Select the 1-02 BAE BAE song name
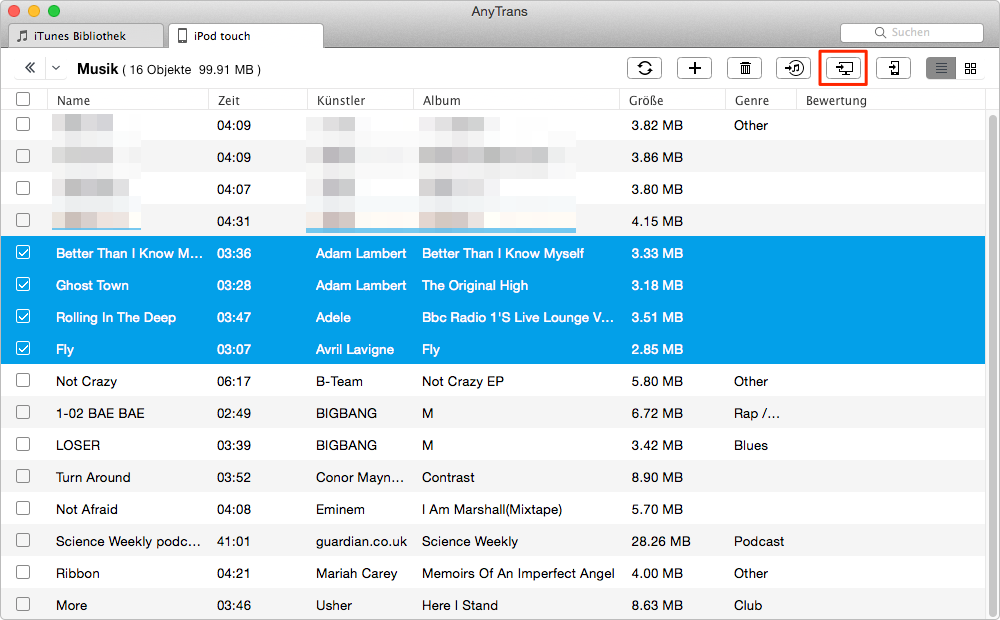This screenshot has width=1000, height=620. (100, 413)
